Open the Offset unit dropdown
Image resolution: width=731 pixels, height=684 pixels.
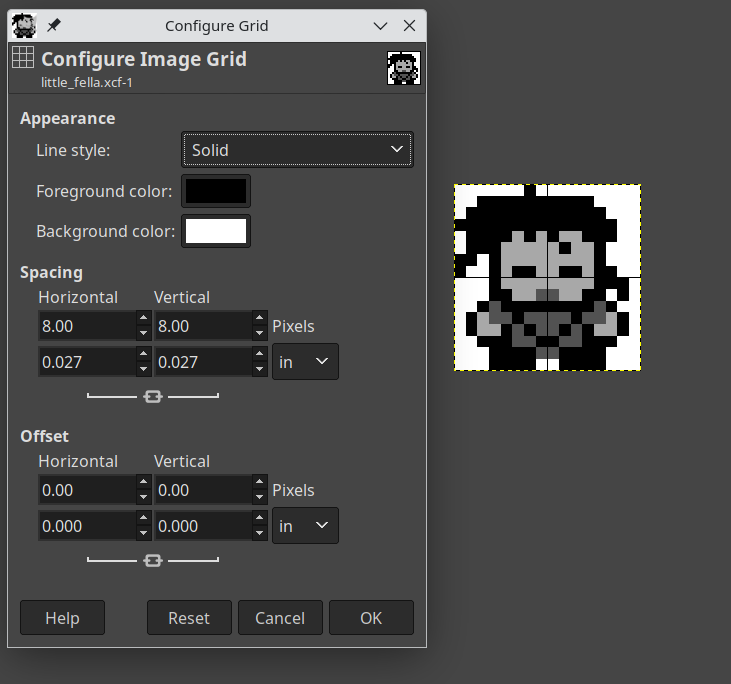(x=305, y=526)
